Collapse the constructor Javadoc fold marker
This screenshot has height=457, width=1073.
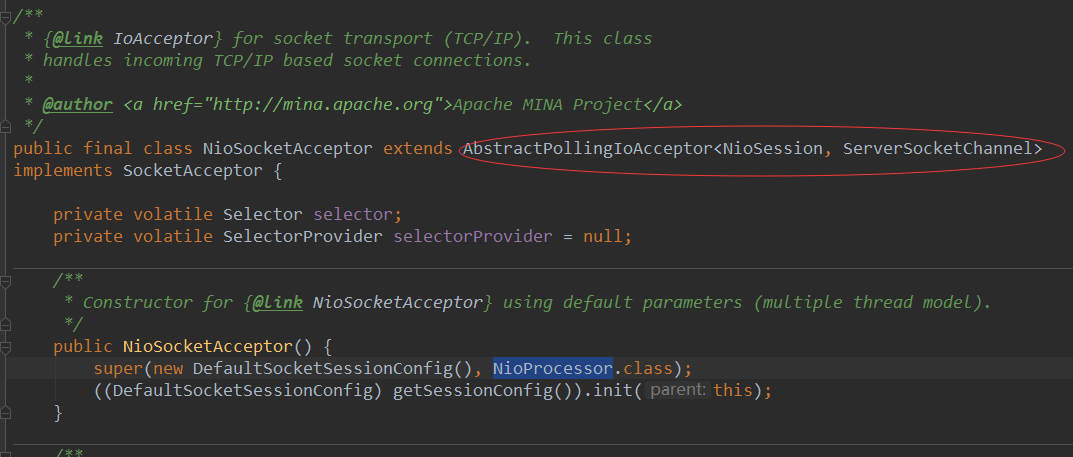[x=5, y=280]
